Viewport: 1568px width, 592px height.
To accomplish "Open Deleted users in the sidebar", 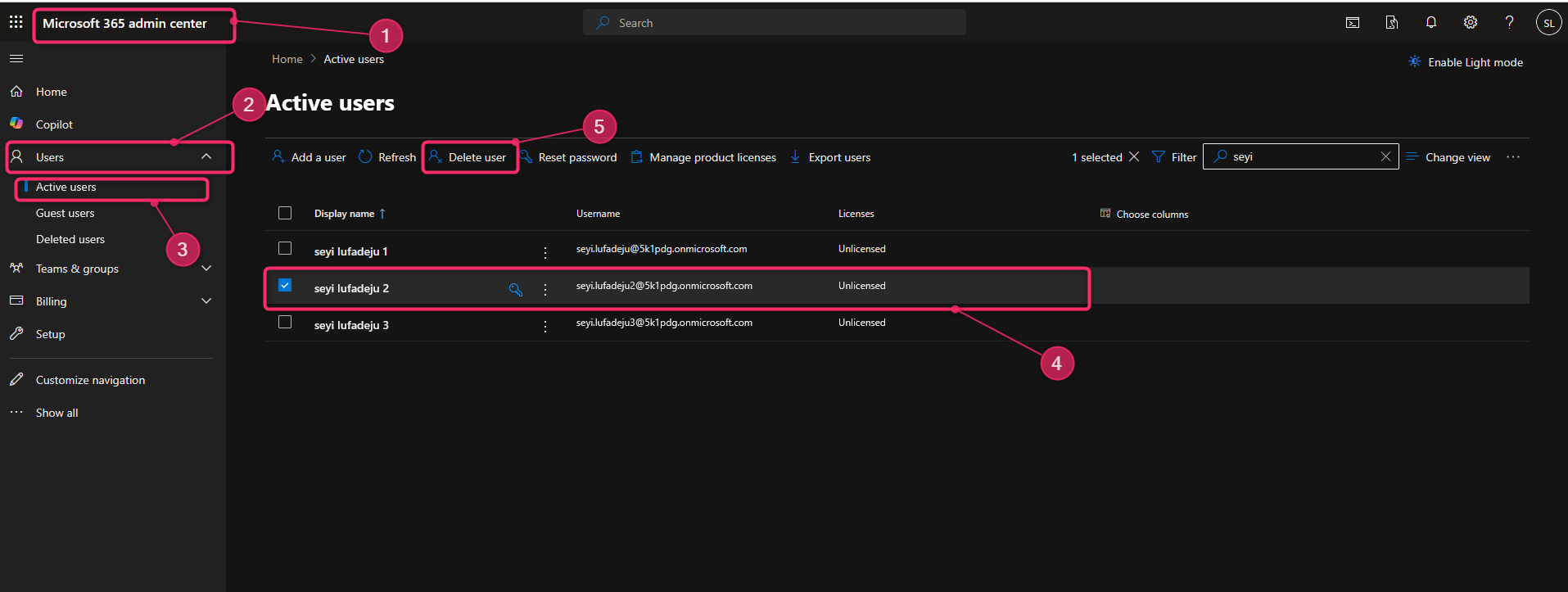I will (70, 239).
